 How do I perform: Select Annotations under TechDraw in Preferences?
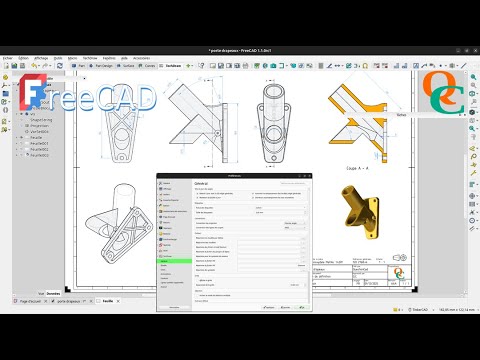tap(166, 274)
